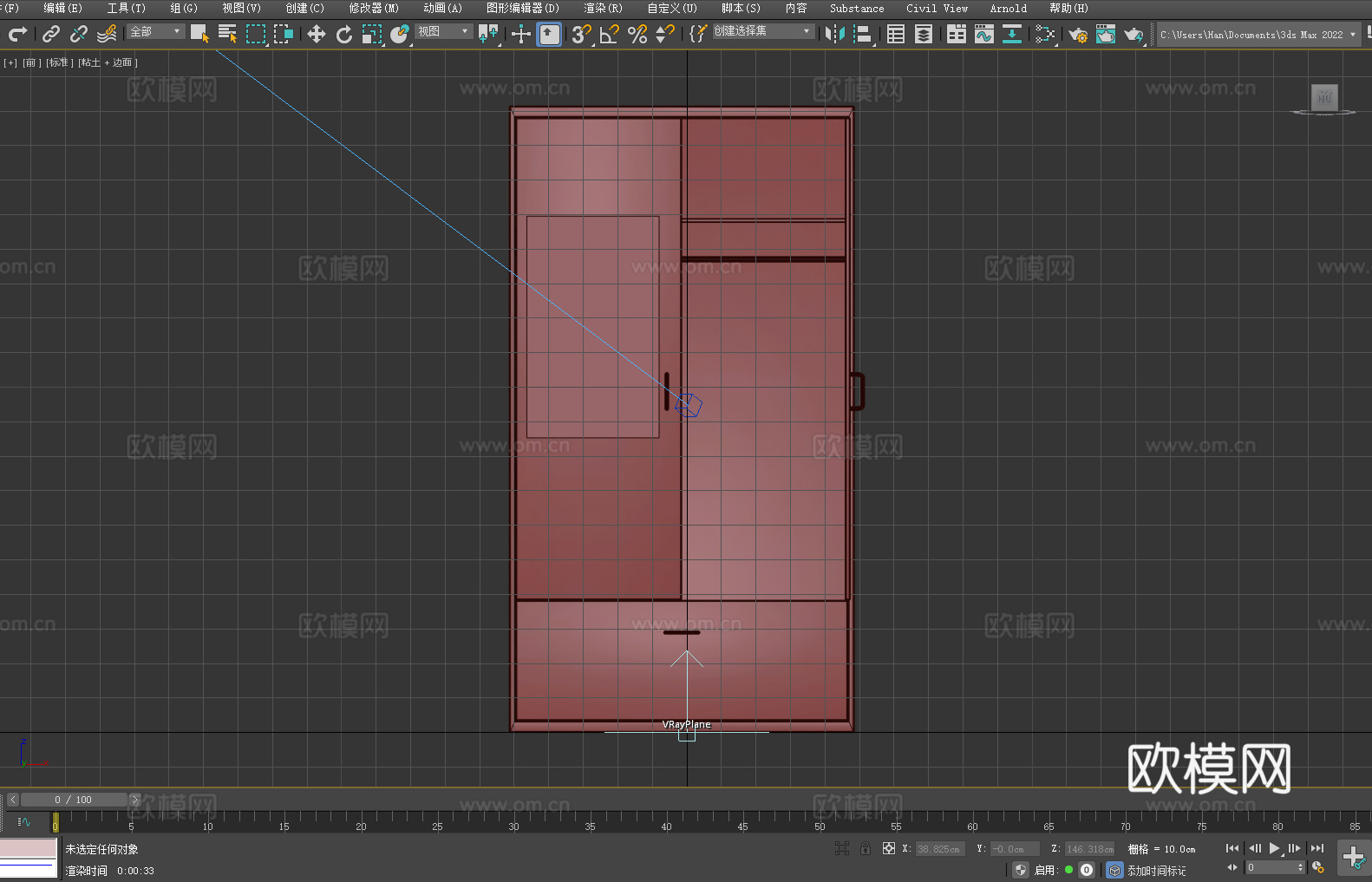Image resolution: width=1372 pixels, height=882 pixels.
Task: Click the teal download-arrow toolbar icon
Action: (1012, 34)
